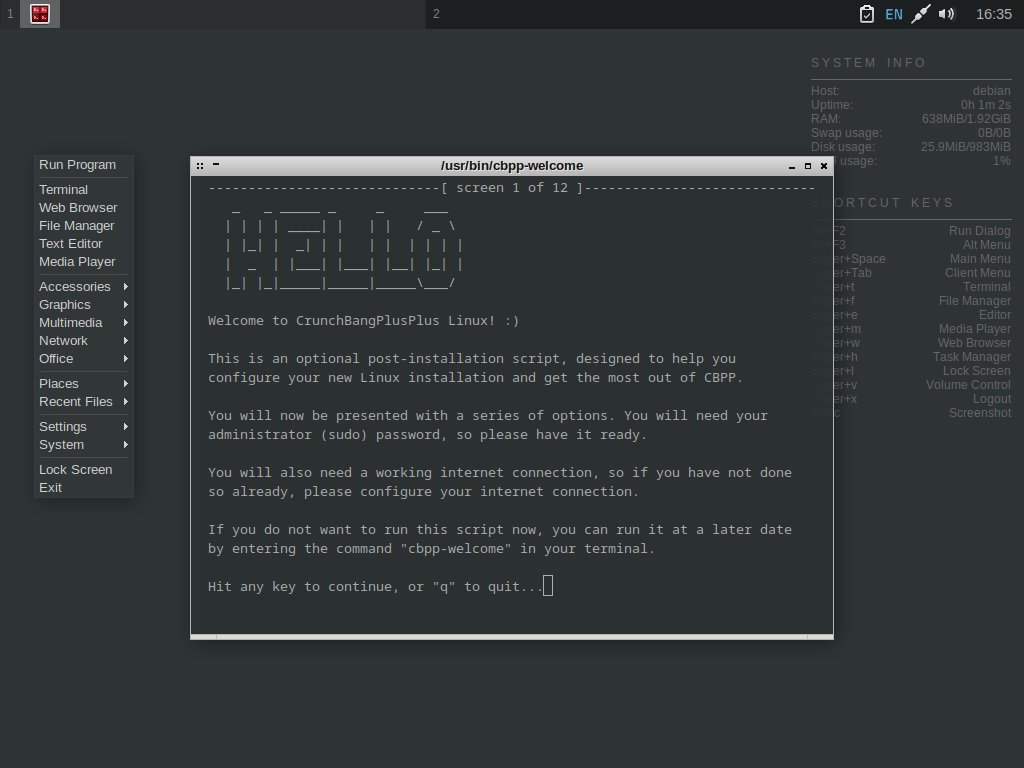Screen dimensions: 1024x768
Task: Expand the Graphics submenu
Action: click(x=67, y=304)
